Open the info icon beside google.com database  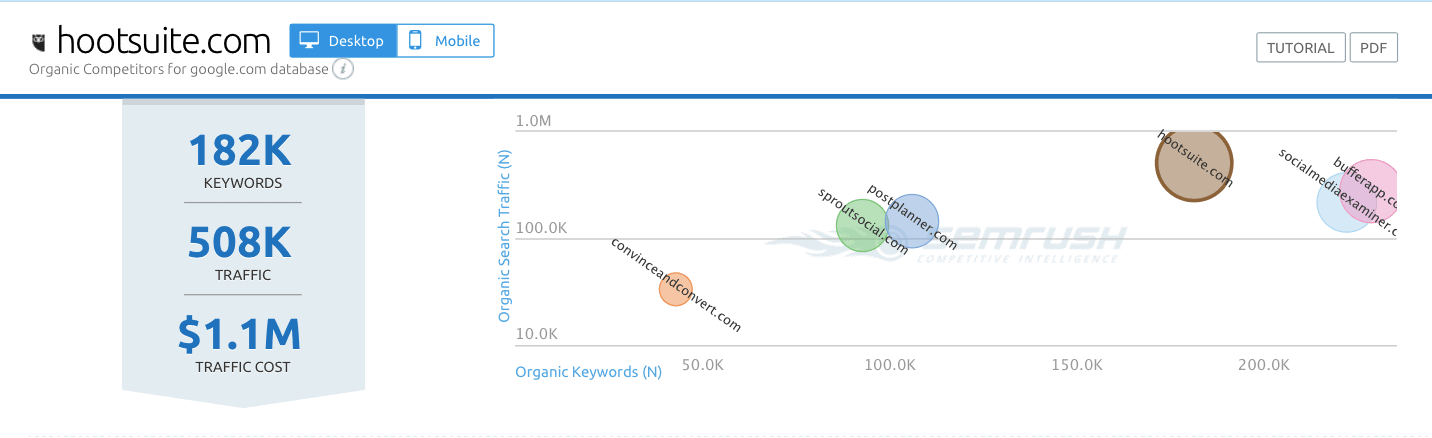(343, 69)
